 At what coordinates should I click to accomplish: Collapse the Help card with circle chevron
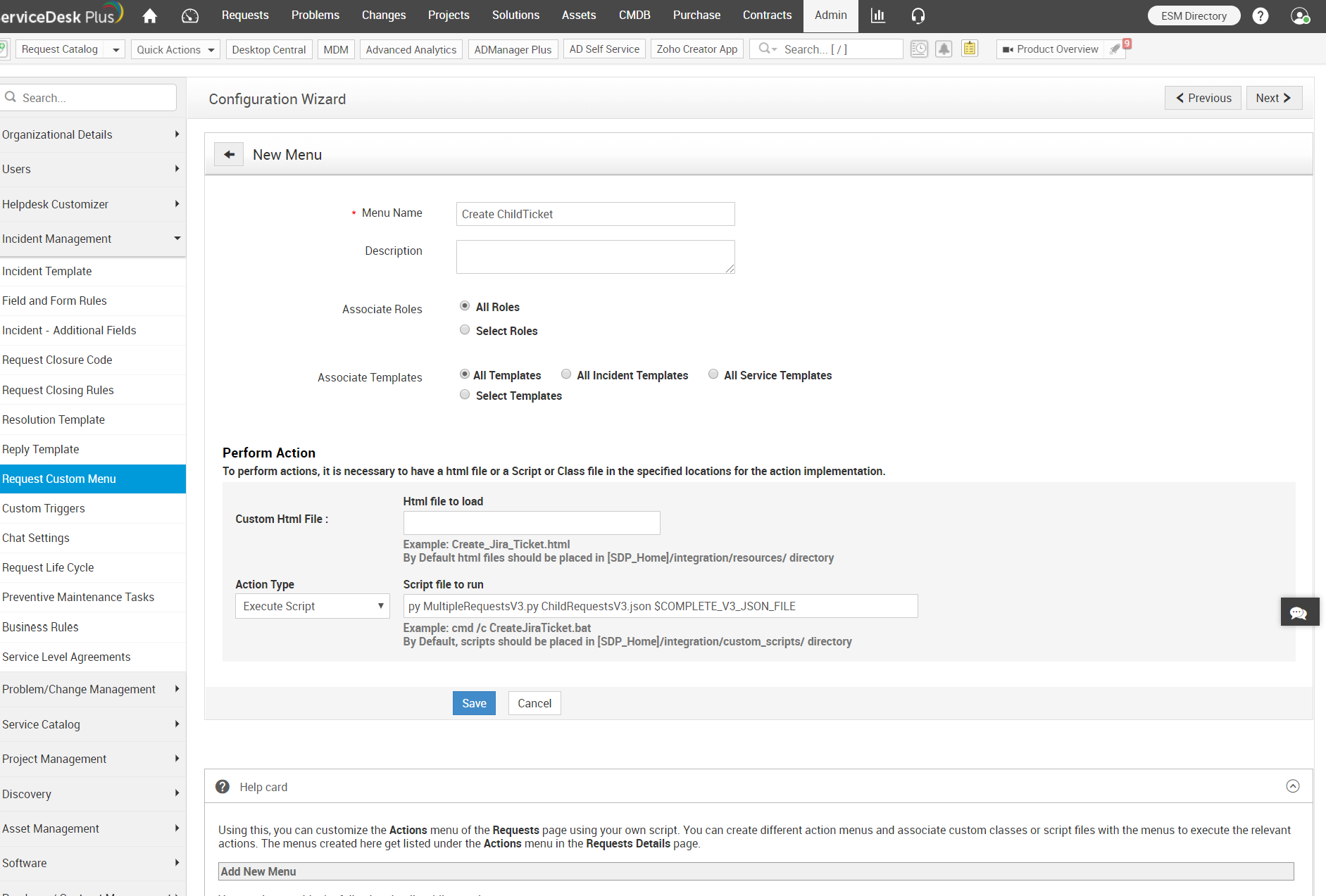coord(1293,786)
